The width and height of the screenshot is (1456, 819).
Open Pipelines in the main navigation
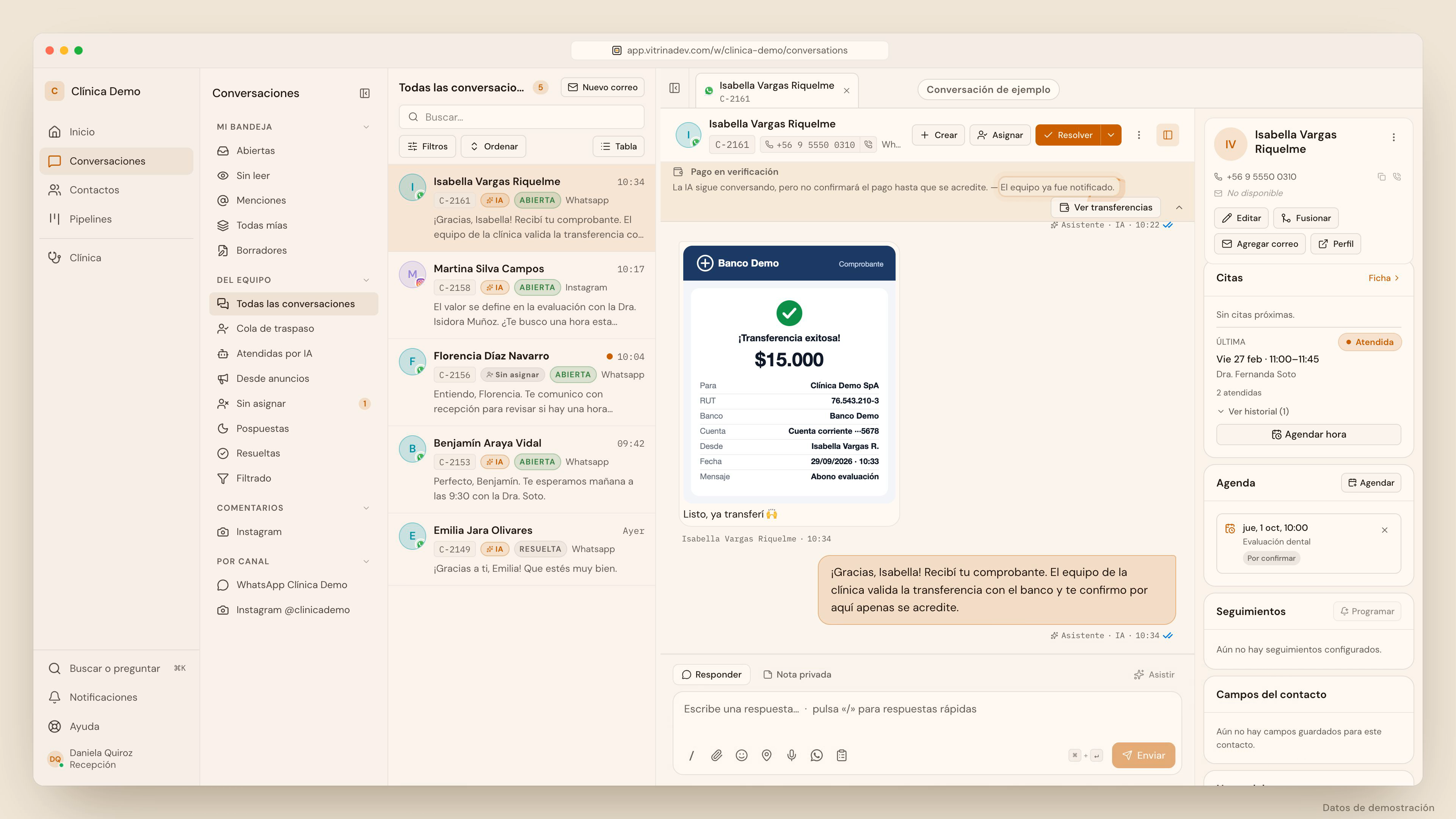tap(116, 219)
